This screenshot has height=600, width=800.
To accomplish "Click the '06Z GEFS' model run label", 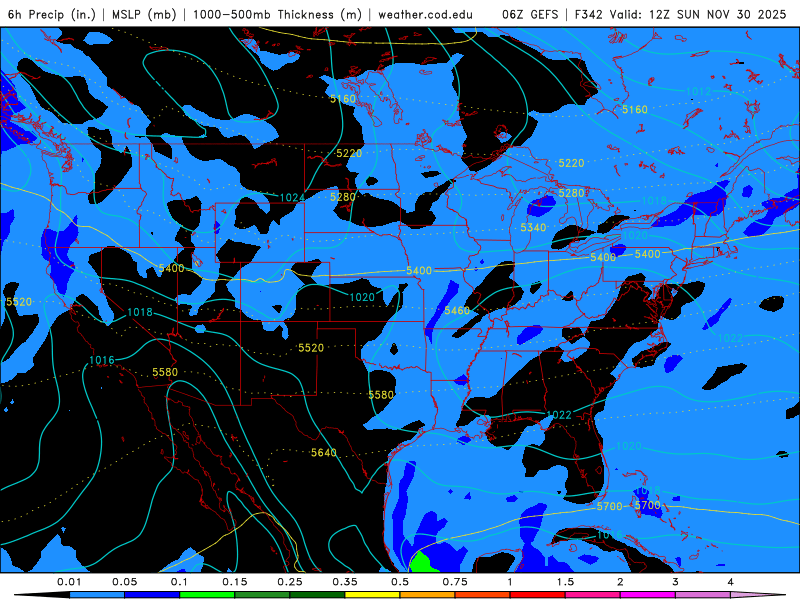I will (x=530, y=14).
